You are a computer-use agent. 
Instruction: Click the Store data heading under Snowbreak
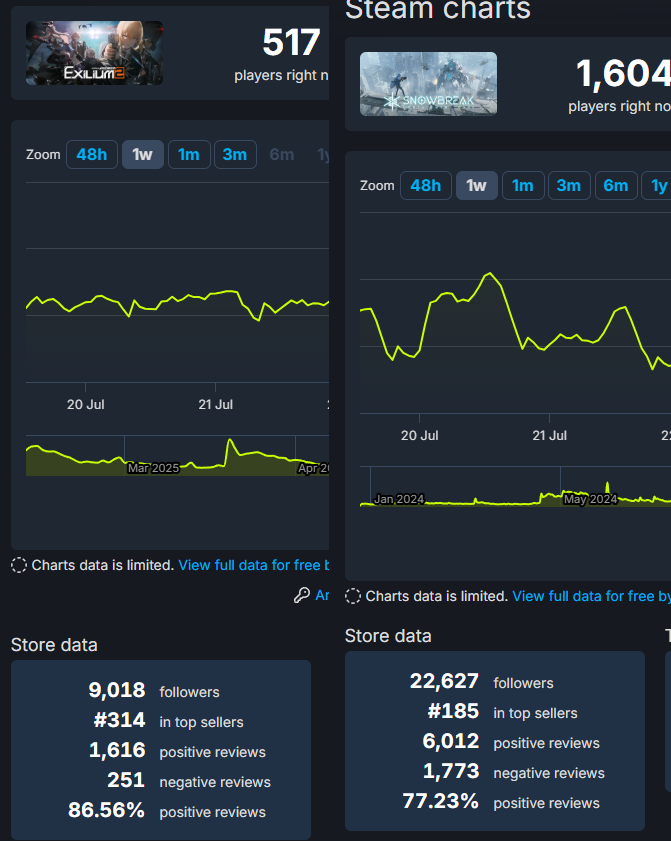388,636
